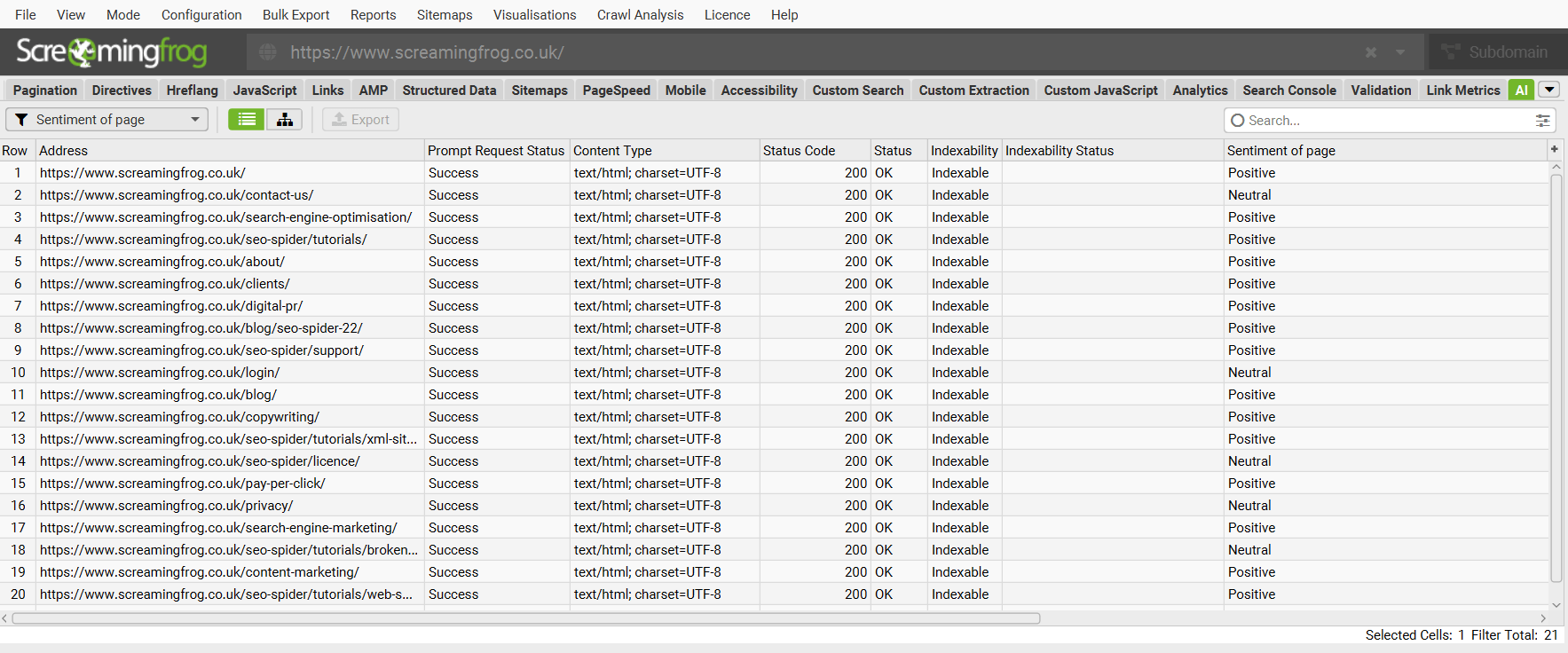Open the File menu
The height and width of the screenshot is (653, 1568).
click(x=26, y=14)
